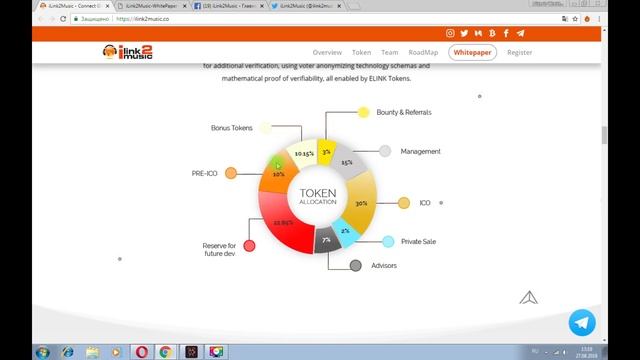Open the file explorer folder on the taskbar

[93, 352]
